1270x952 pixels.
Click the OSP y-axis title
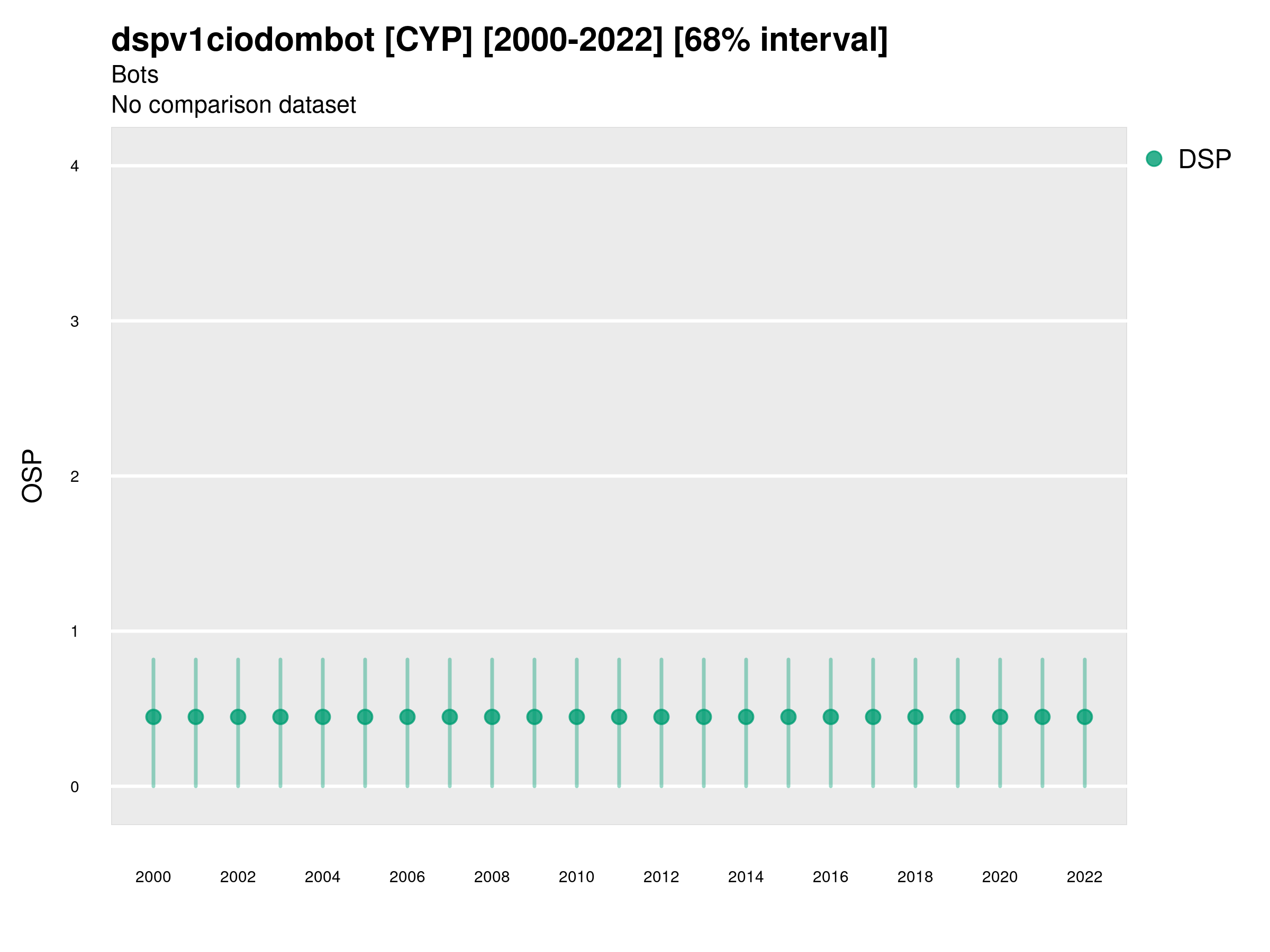tap(32, 475)
